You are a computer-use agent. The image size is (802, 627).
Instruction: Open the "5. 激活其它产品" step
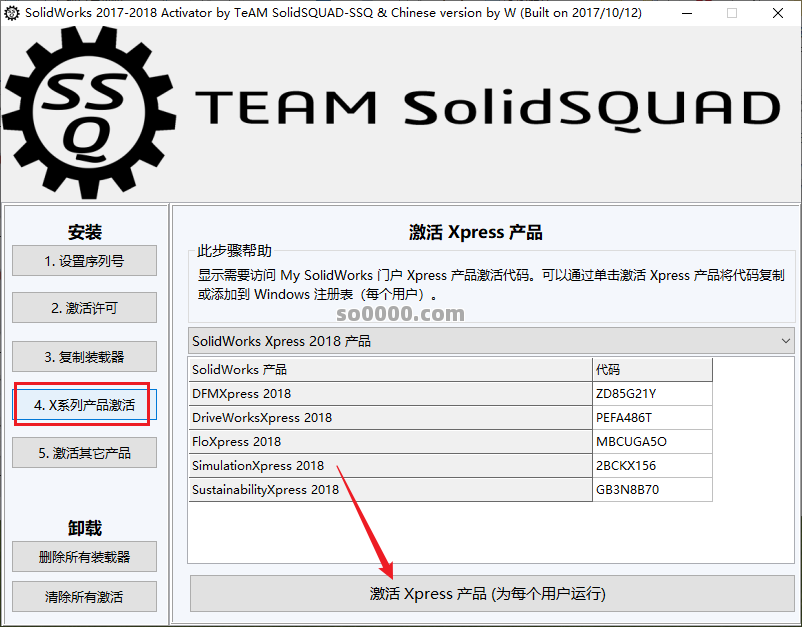tap(84, 453)
